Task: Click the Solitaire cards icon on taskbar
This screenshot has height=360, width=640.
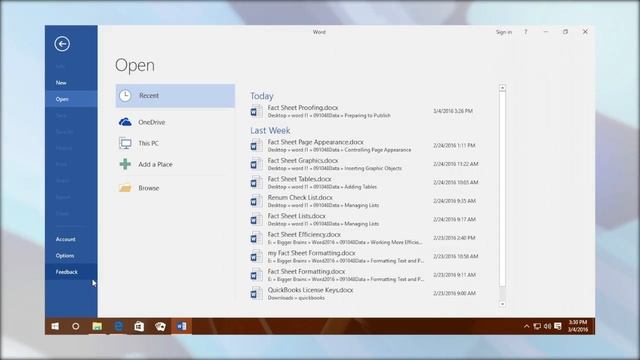Action: 160,326
